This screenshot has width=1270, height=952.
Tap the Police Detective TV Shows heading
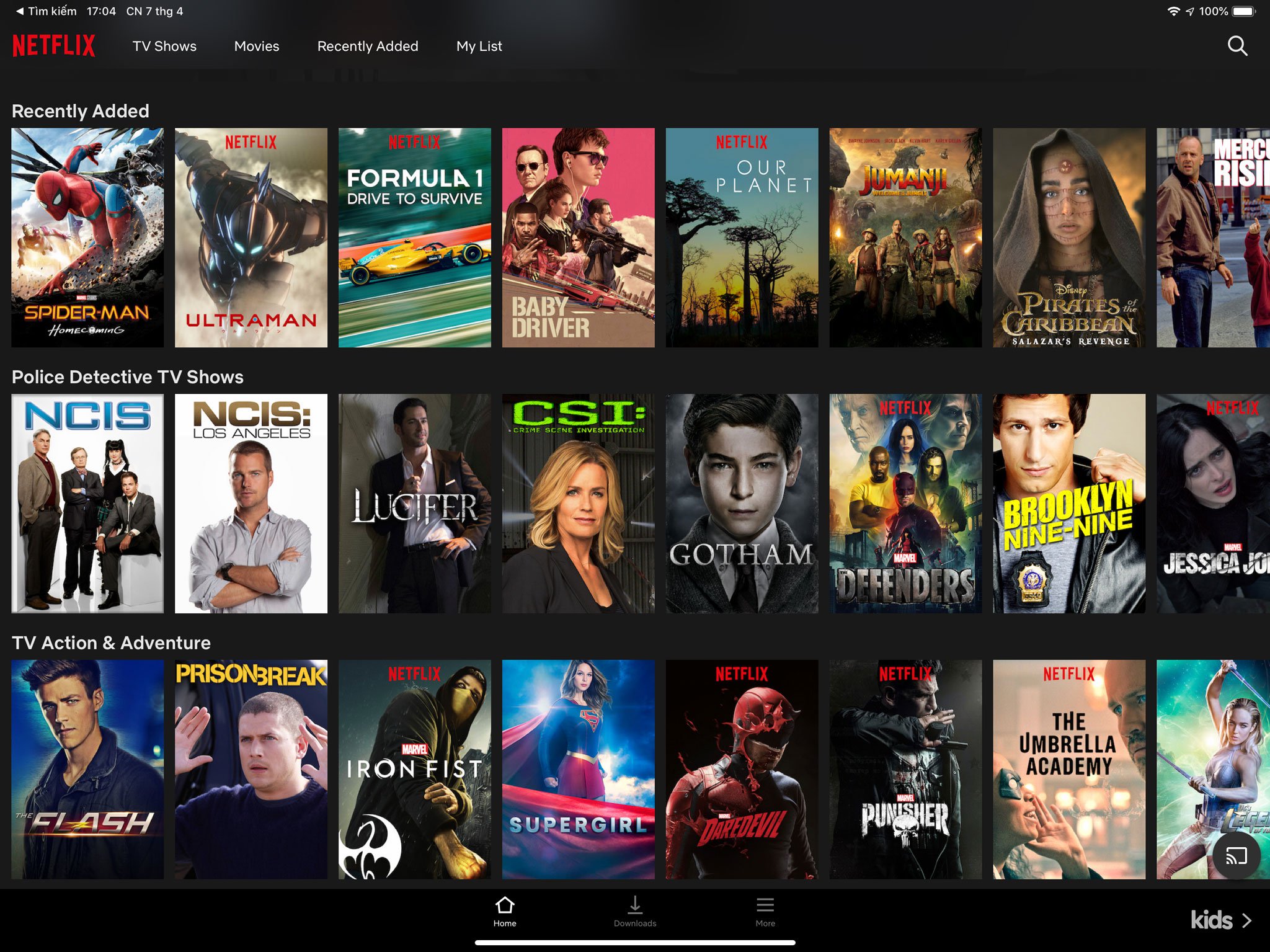(128, 377)
